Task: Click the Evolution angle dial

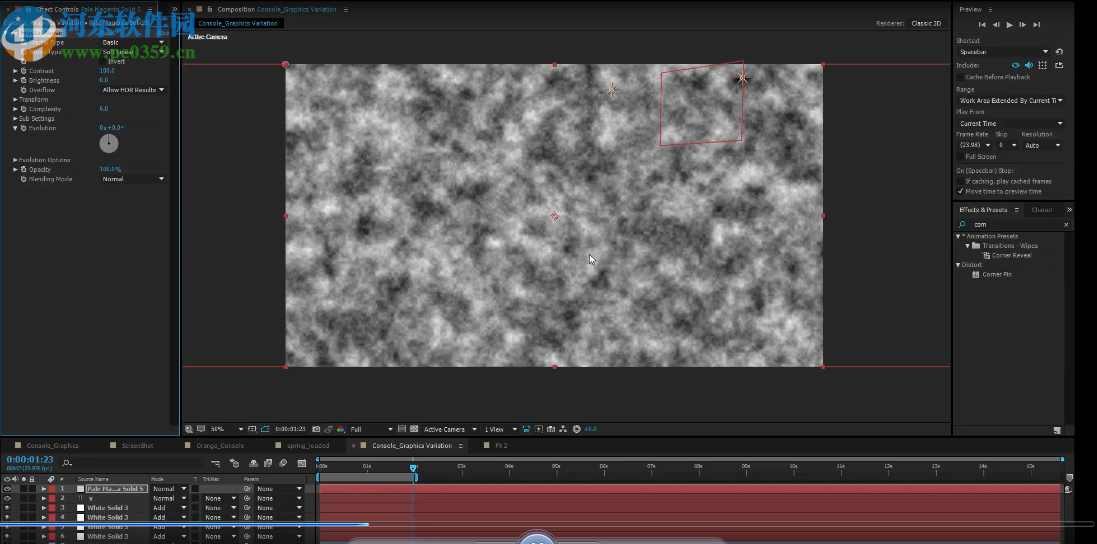Action: (x=108, y=144)
